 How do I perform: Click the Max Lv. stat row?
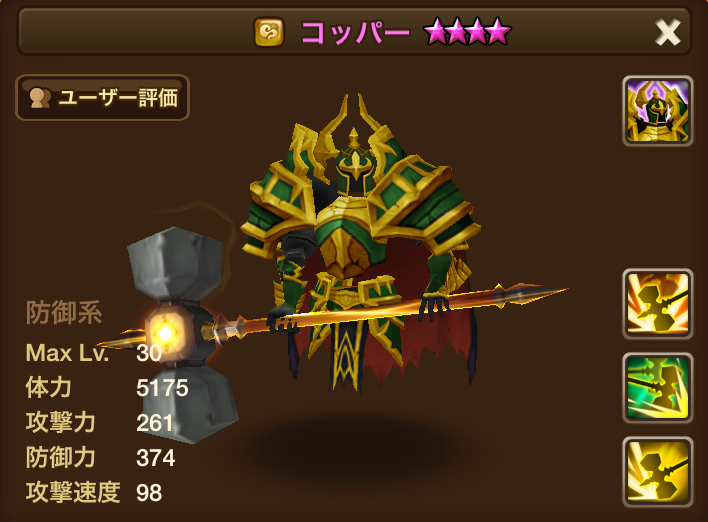pyautogui.click(x=93, y=353)
